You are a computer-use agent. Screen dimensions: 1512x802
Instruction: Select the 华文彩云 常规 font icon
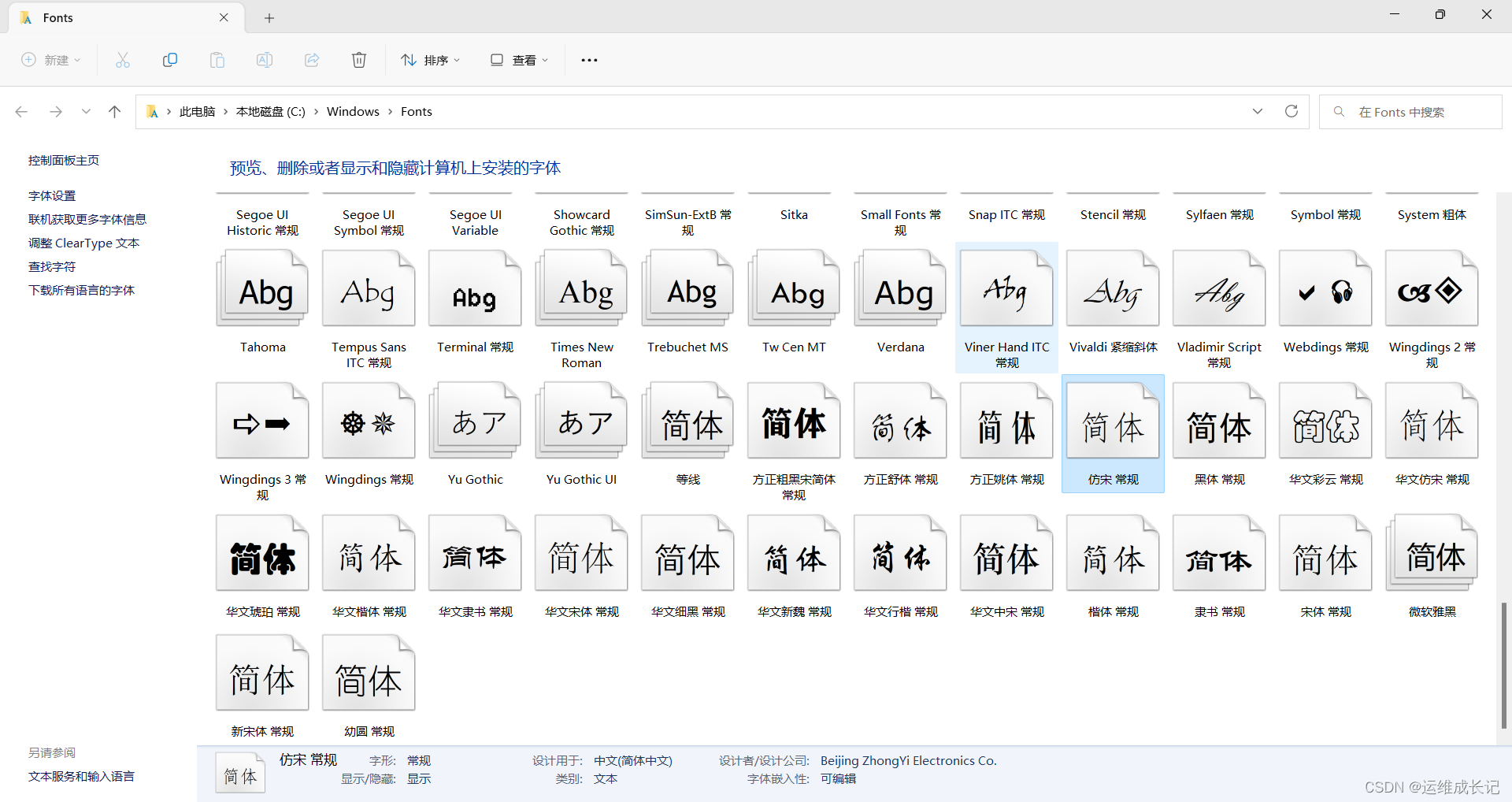pyautogui.click(x=1325, y=421)
